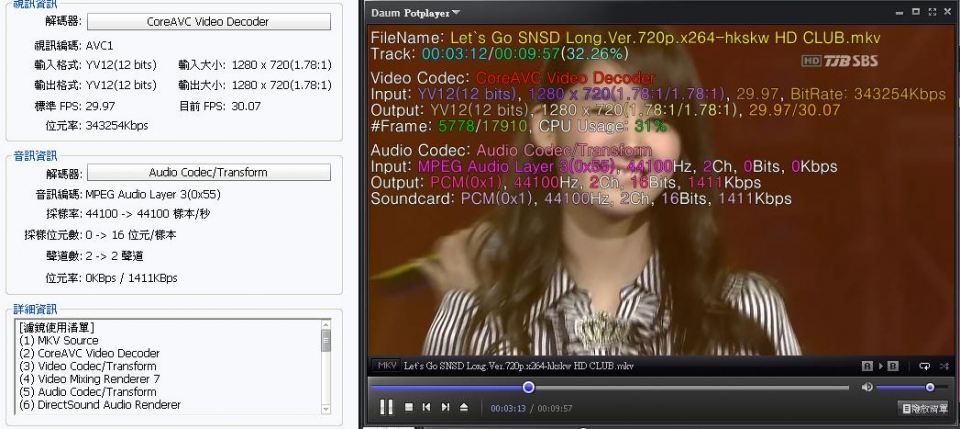Click the MPEG Audio Layer 3(0x55) value

153,195
